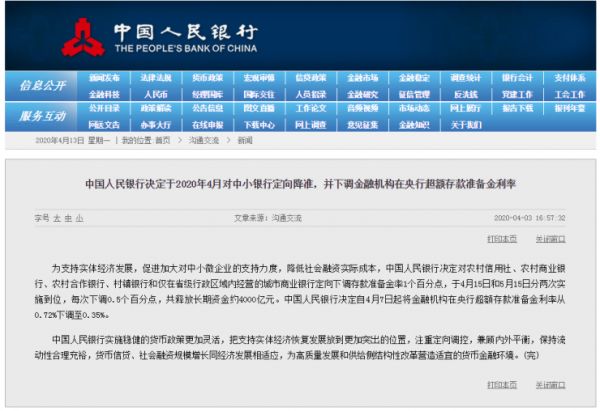Select 工会工作 in the navigation
Screen dimensions: 600x411
(x=570, y=95)
